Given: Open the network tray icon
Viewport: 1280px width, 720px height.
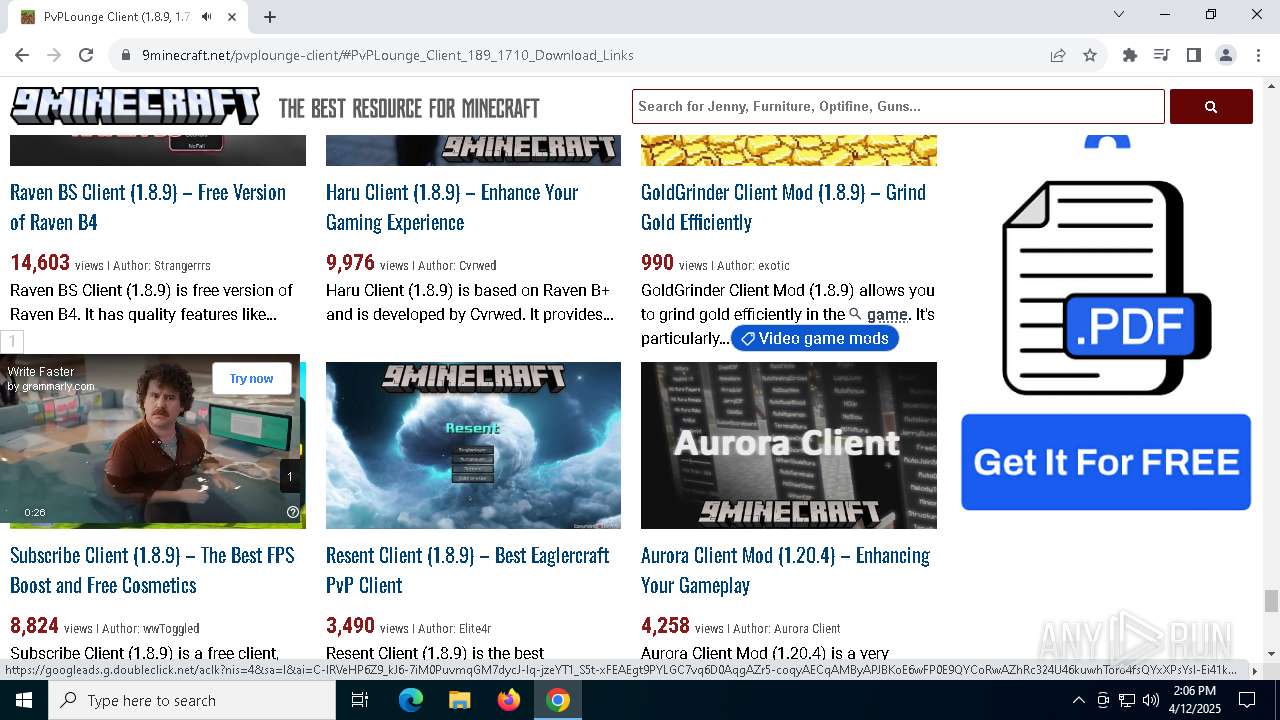Looking at the screenshot, I should click(x=1127, y=700).
